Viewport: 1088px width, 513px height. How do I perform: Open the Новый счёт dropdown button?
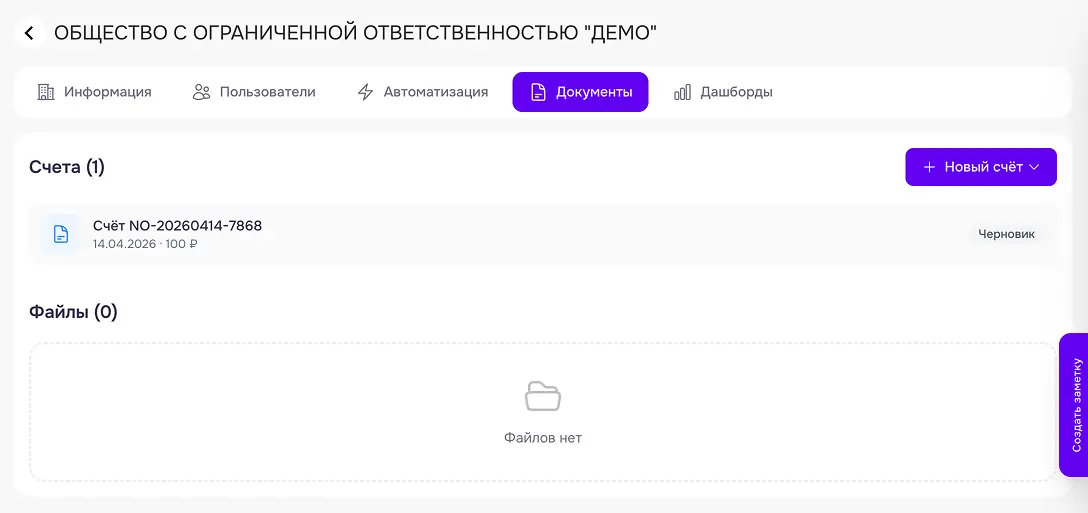coord(981,167)
